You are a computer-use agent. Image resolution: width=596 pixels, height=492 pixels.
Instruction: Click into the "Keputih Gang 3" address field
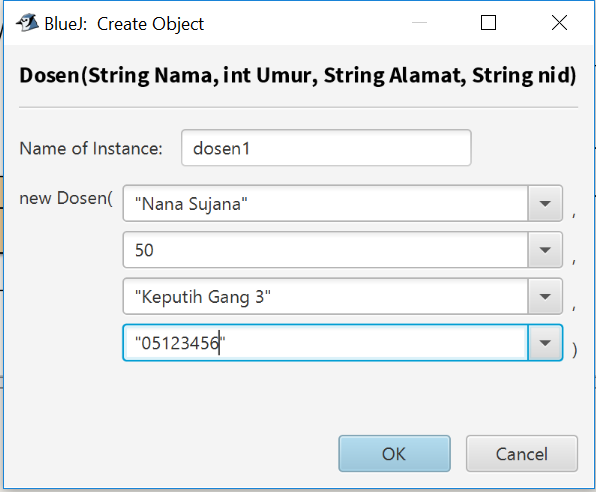tap(325, 296)
